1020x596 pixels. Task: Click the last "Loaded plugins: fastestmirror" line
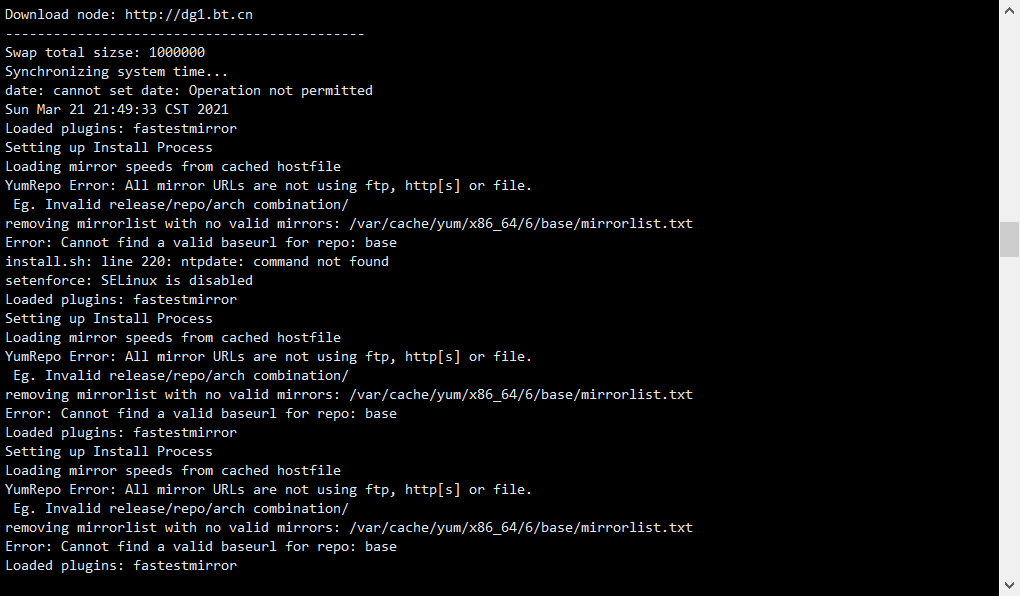click(120, 565)
